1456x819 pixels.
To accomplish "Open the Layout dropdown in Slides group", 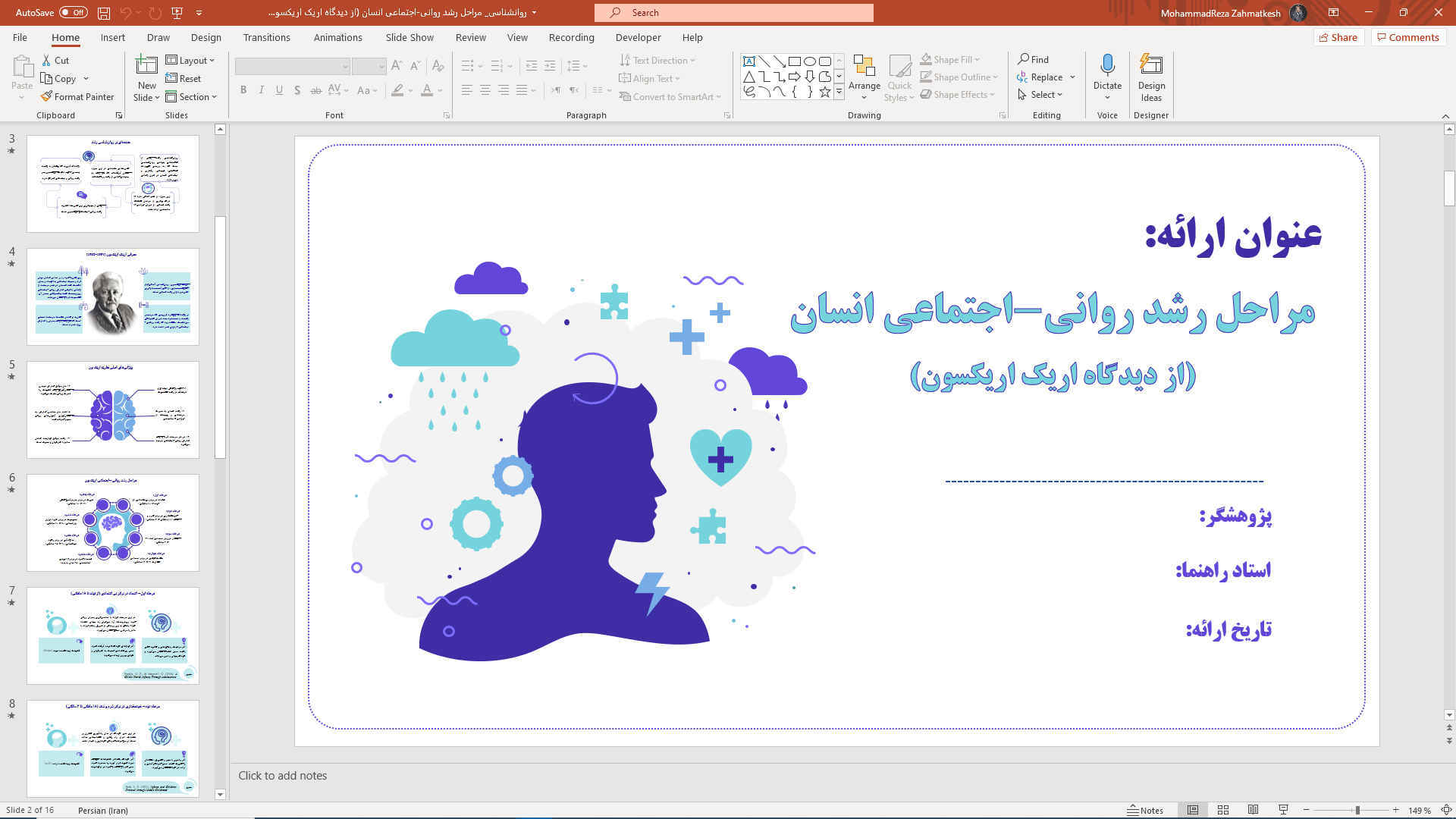I will tap(193, 60).
